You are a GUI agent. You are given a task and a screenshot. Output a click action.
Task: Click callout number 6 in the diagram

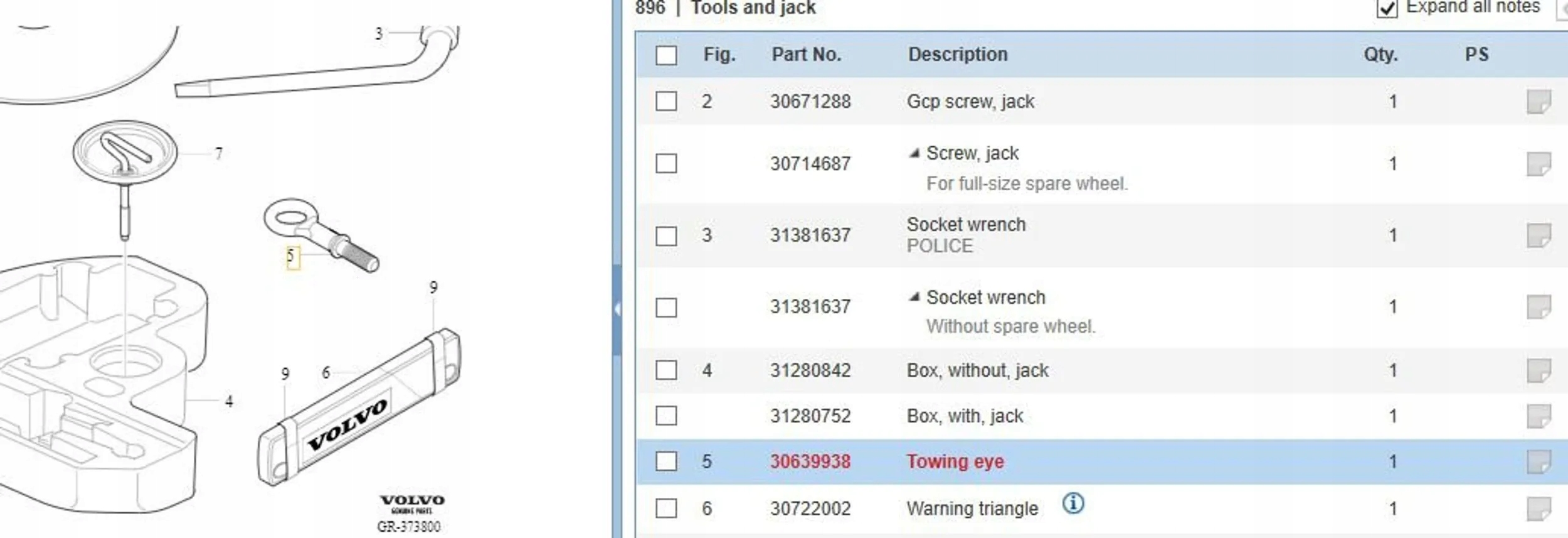(326, 373)
